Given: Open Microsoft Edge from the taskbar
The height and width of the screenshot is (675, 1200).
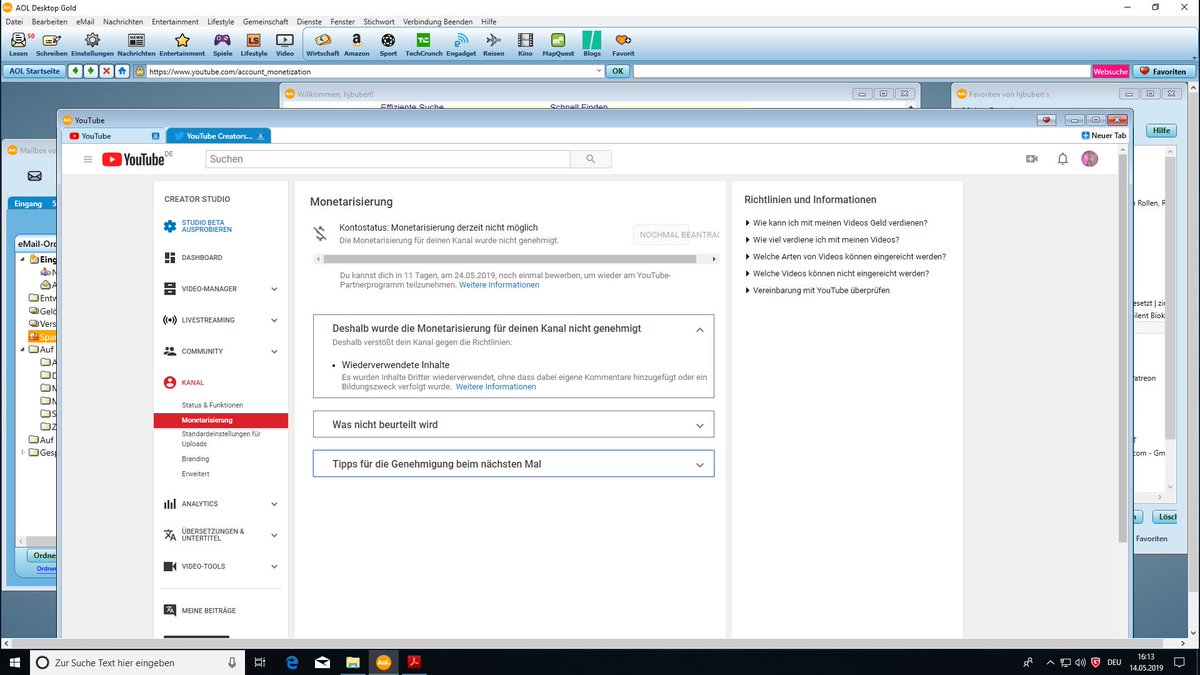Looking at the screenshot, I should (293, 662).
